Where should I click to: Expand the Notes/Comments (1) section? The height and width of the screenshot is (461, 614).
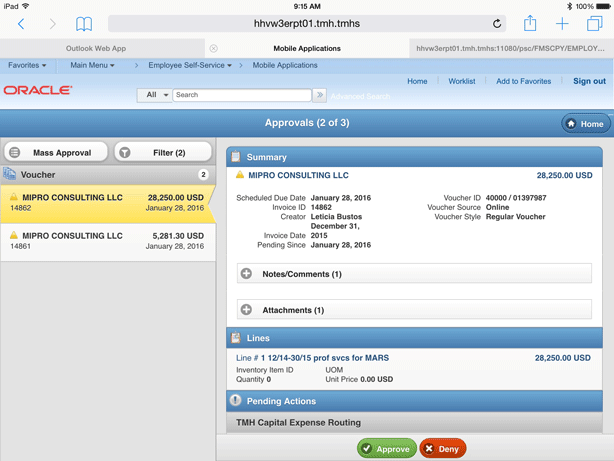tap(247, 274)
